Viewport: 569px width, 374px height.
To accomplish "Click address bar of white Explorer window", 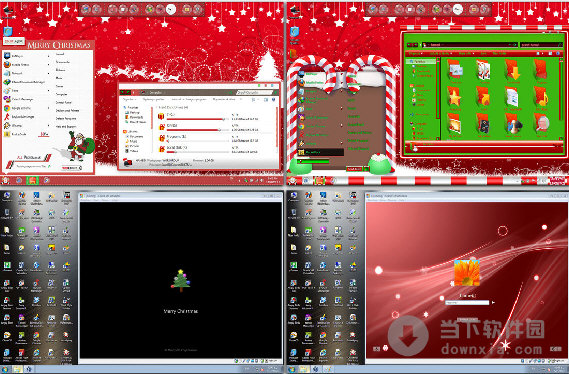I will (x=187, y=93).
